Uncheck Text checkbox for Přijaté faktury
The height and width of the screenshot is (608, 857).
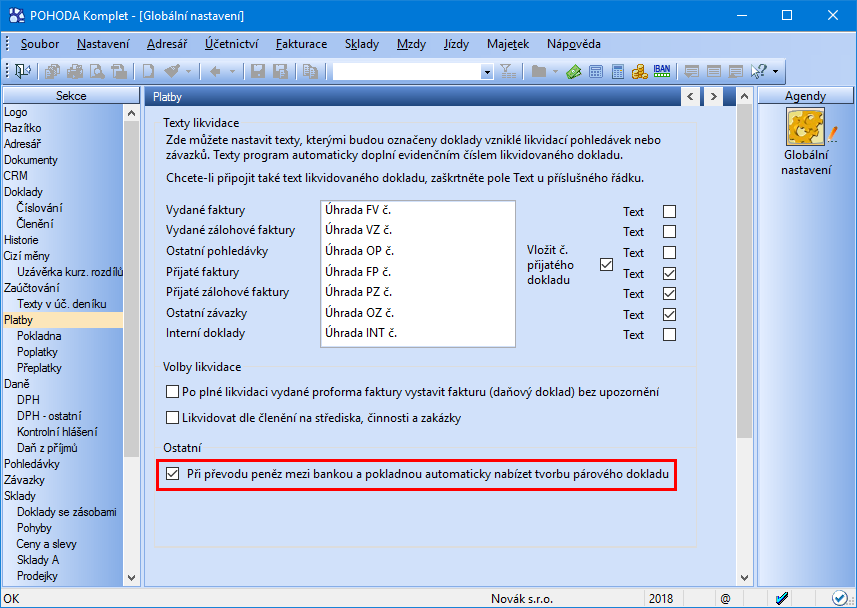point(669,273)
